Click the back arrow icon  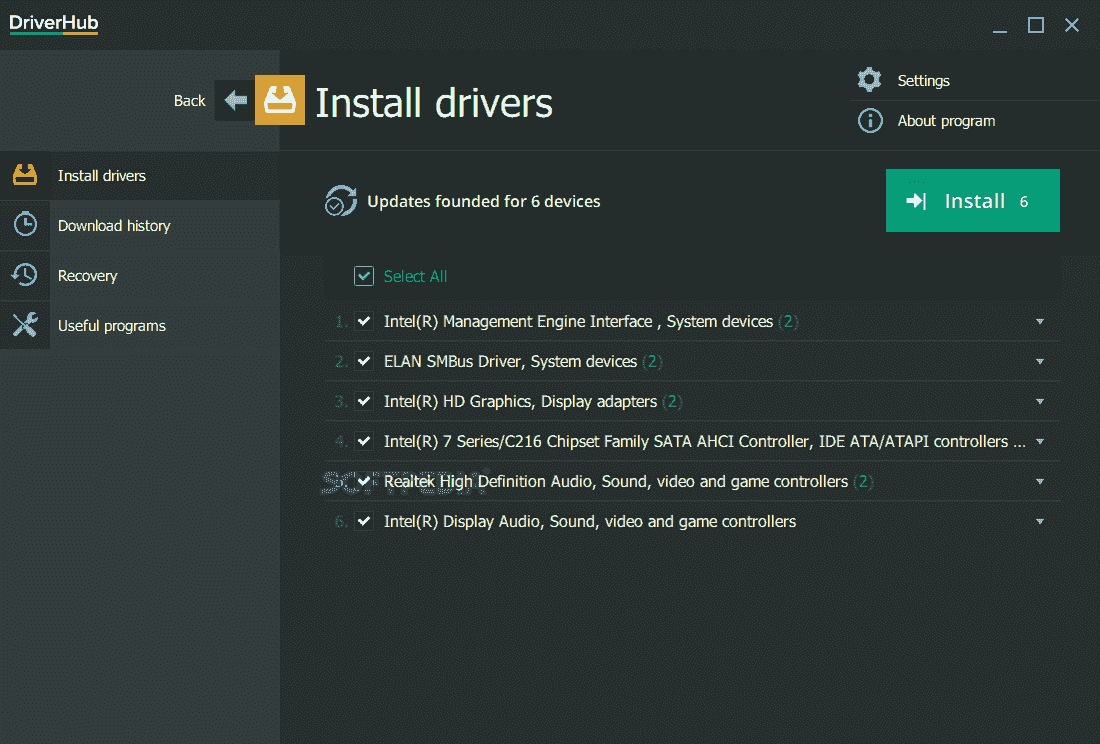coord(235,100)
